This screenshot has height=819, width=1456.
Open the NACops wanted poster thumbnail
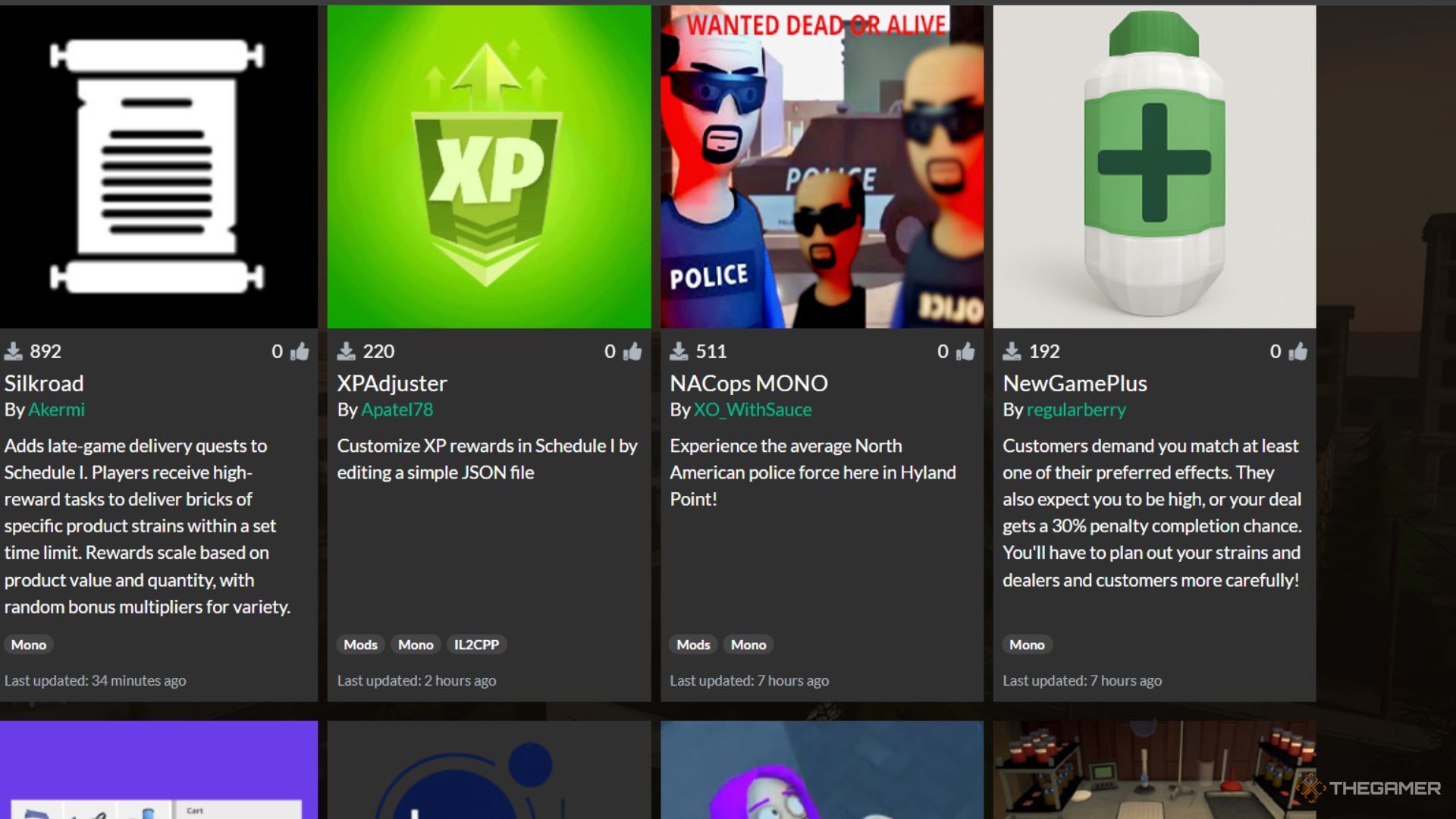coord(822,167)
